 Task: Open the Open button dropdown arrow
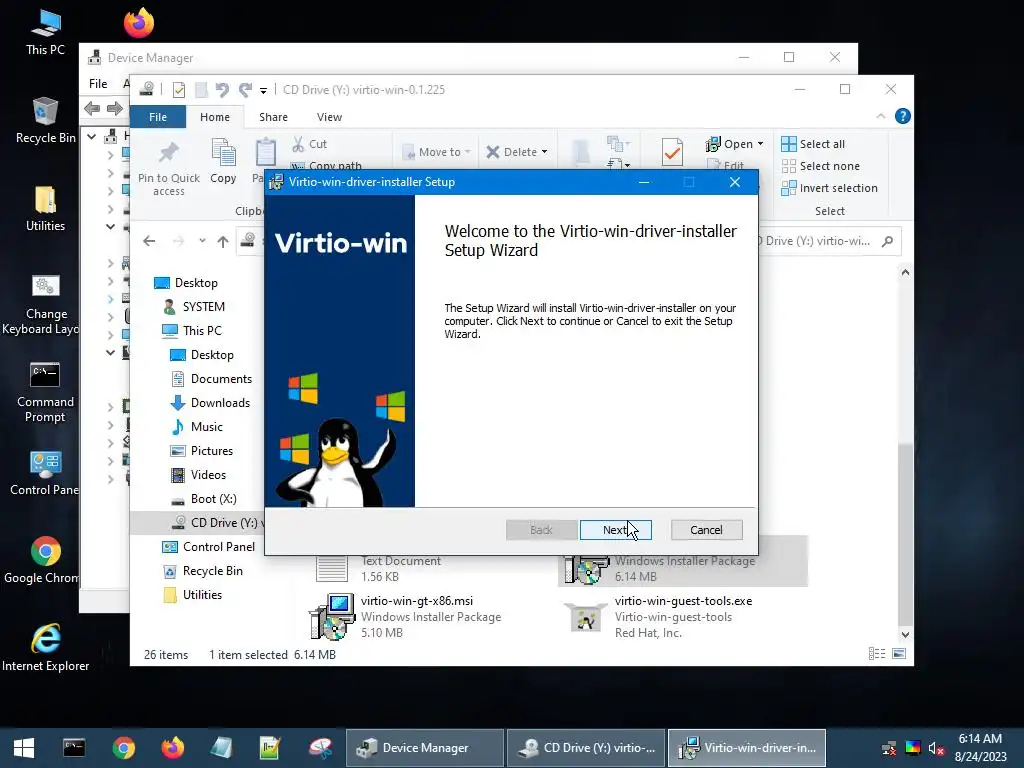tap(760, 144)
